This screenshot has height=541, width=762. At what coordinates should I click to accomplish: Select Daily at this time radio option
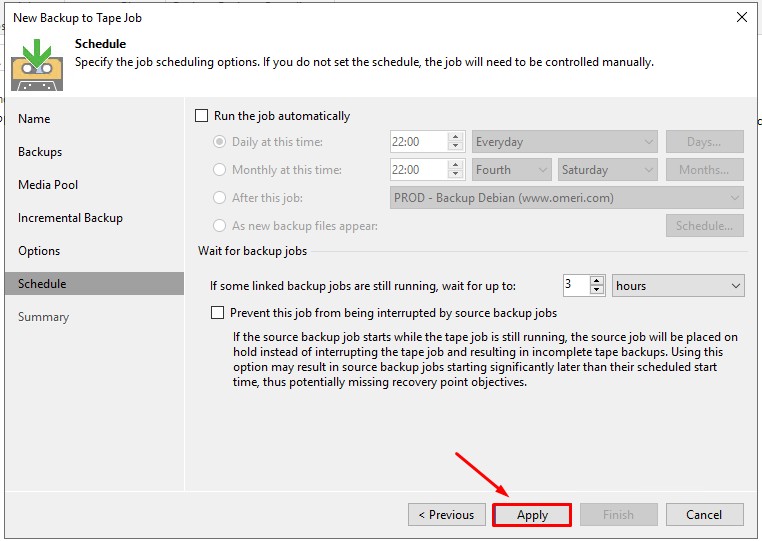[x=221, y=142]
